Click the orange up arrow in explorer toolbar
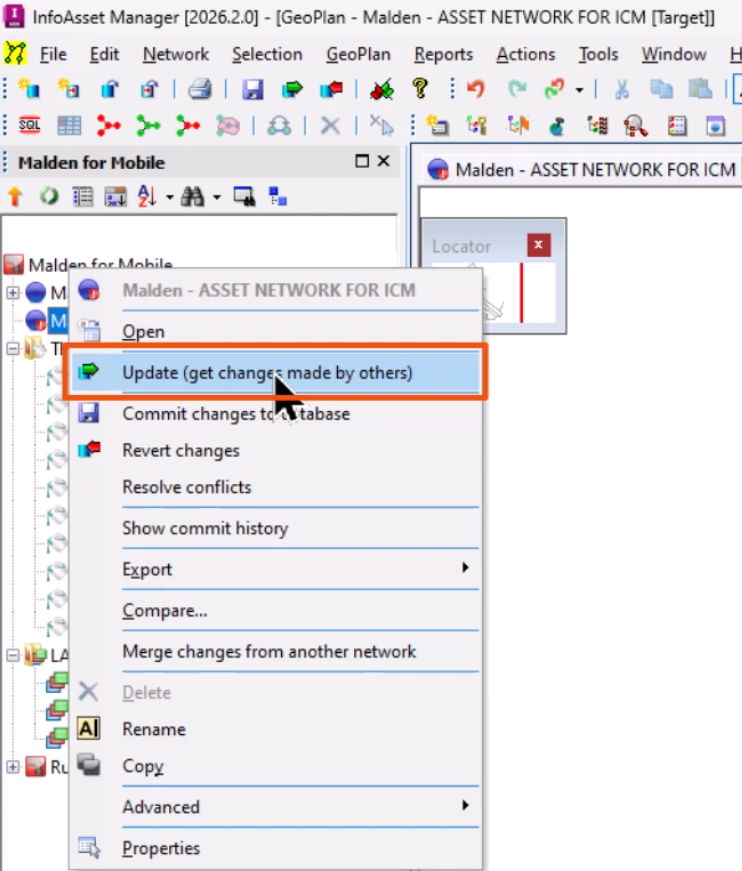 pyautogui.click(x=16, y=197)
